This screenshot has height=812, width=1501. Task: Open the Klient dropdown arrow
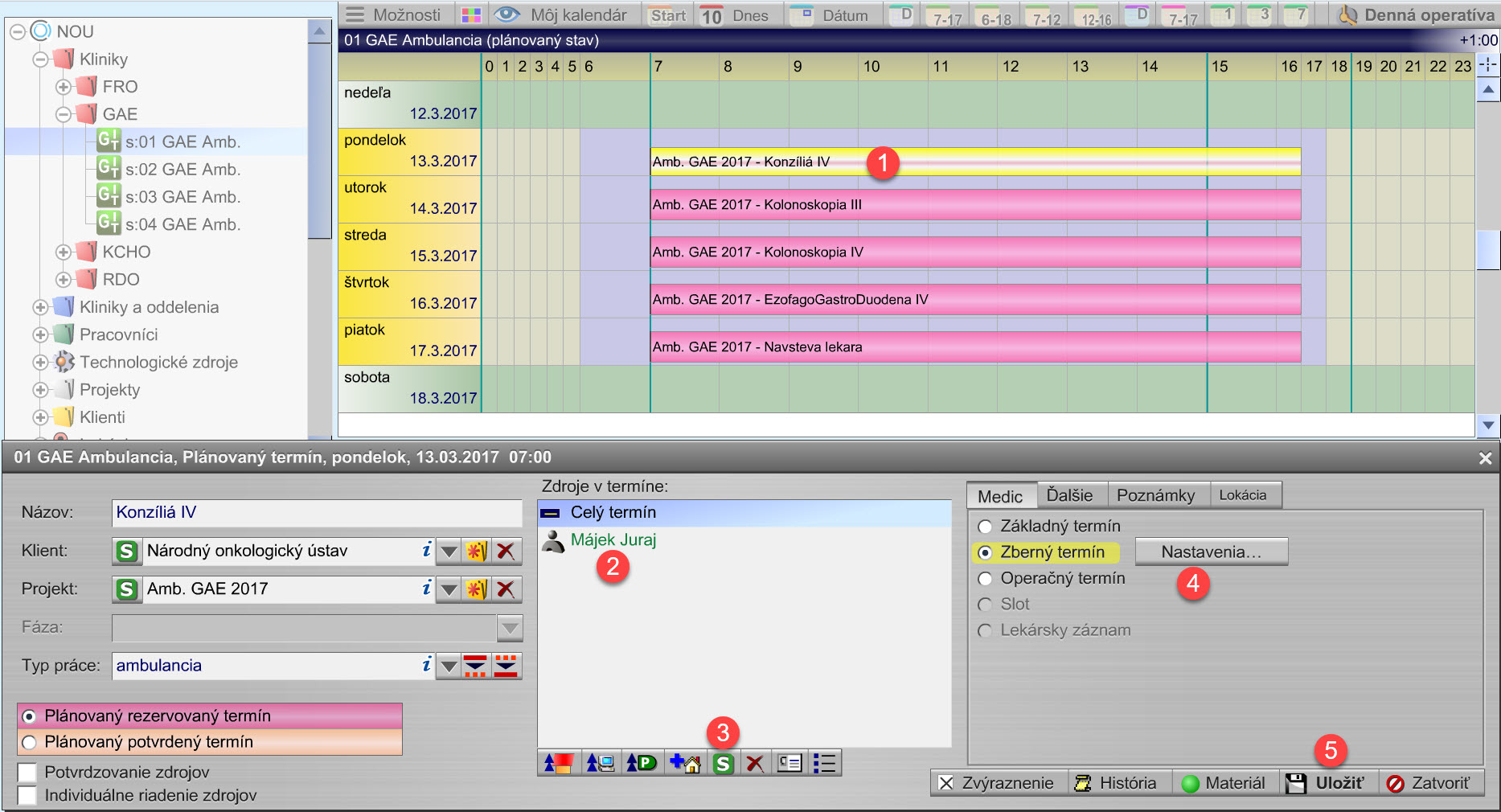point(449,551)
